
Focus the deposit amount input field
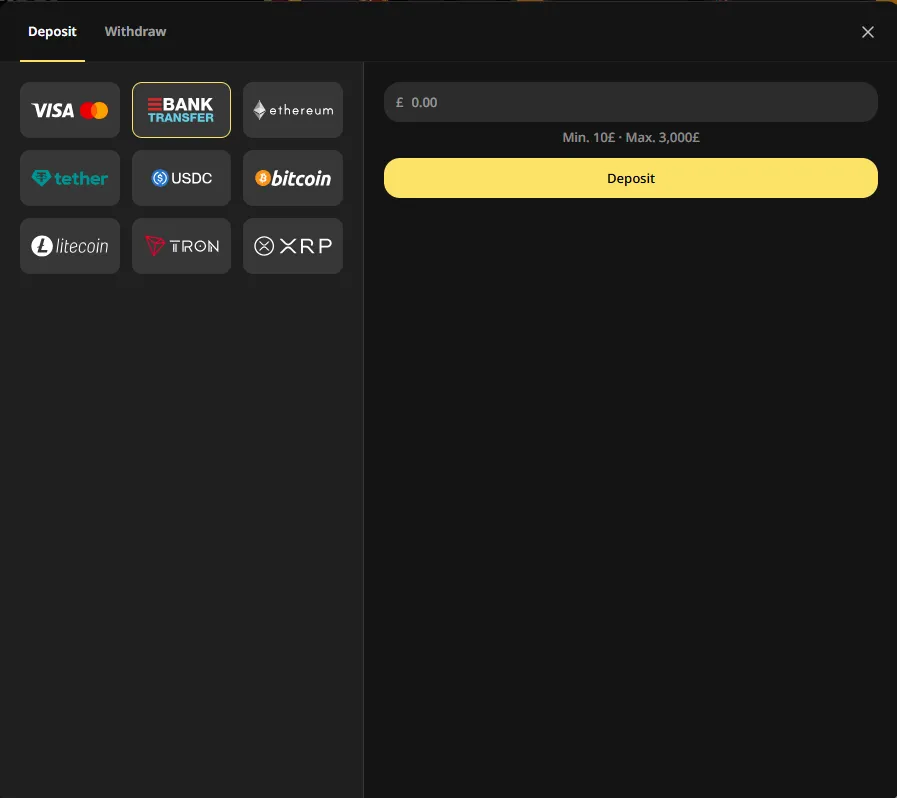(630, 102)
